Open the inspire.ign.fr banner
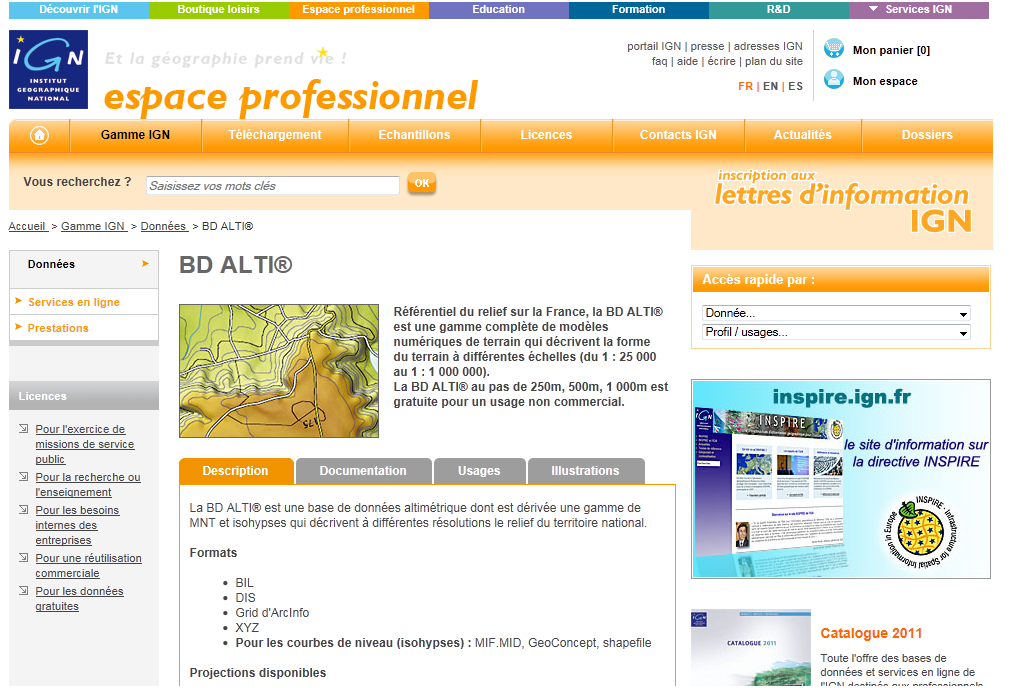This screenshot has height=688, width=1020. [x=841, y=479]
